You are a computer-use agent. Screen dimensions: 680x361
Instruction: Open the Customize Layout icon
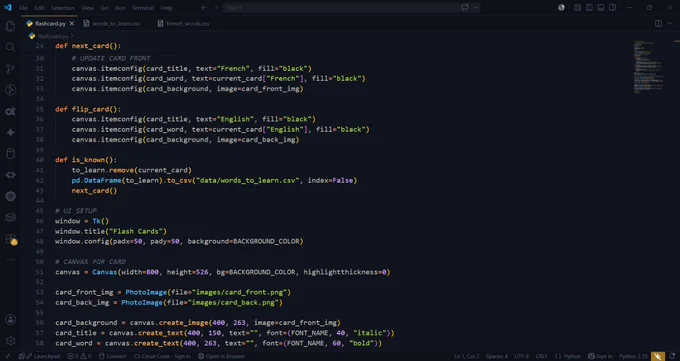click(x=577, y=7)
